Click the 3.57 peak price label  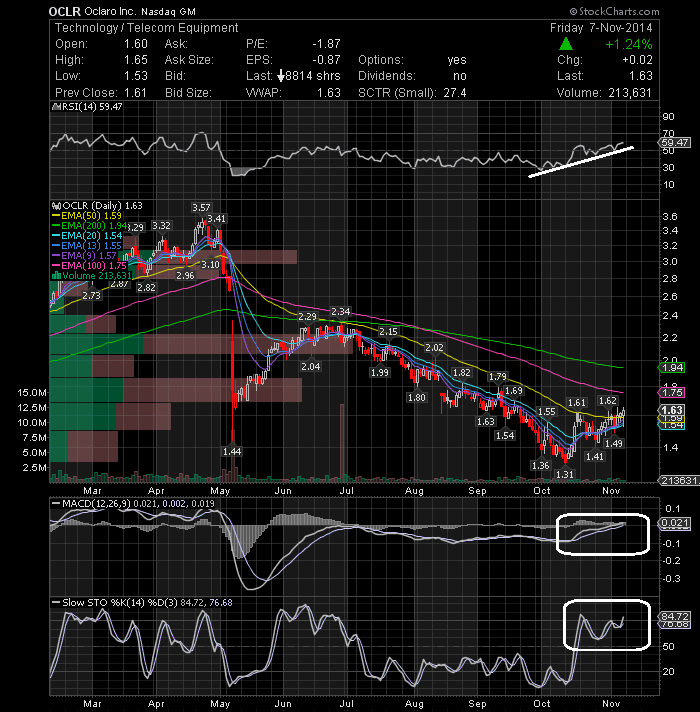201,208
